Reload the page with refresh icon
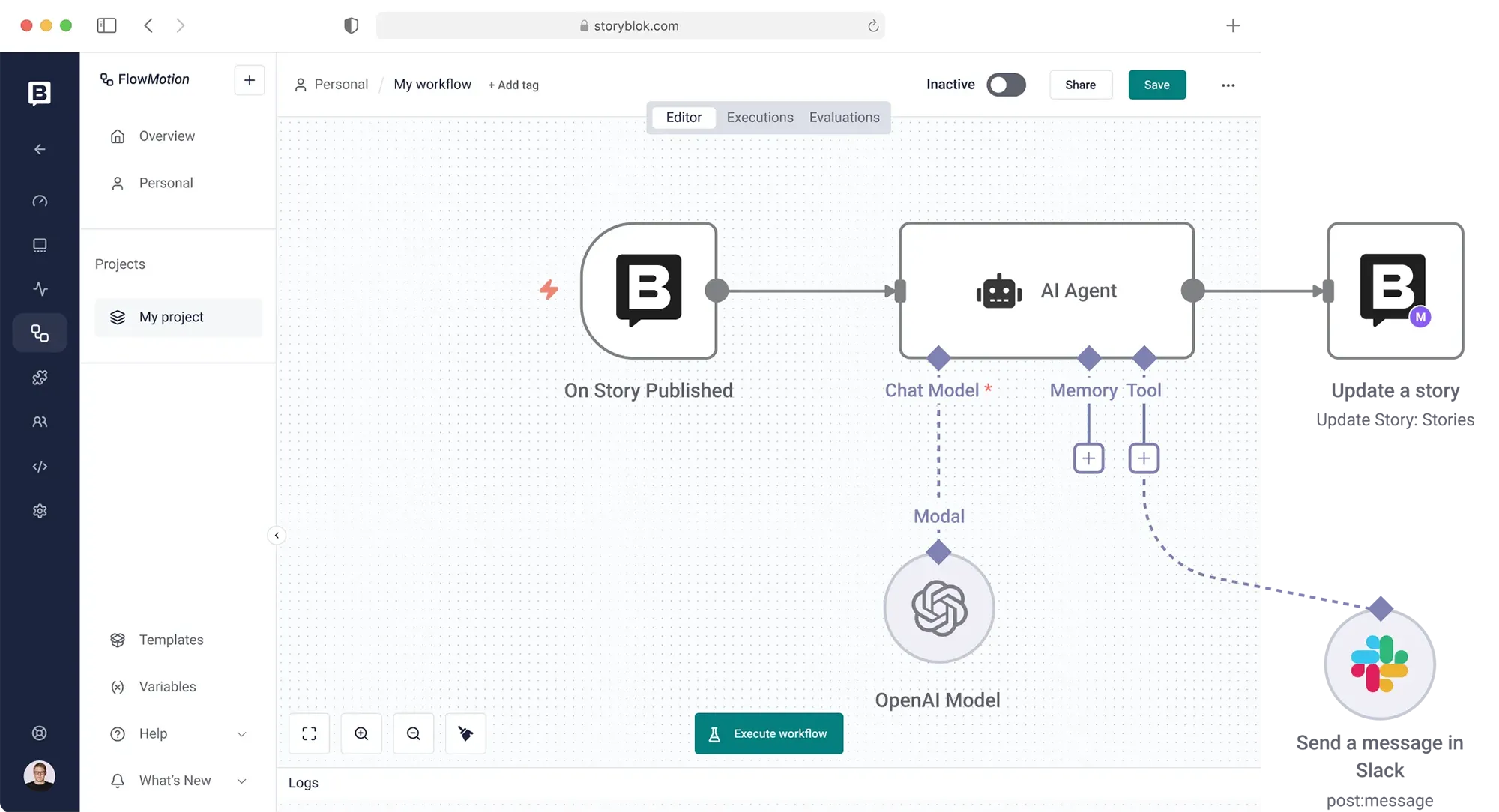Viewport: 1499px width, 812px height. 873,26
